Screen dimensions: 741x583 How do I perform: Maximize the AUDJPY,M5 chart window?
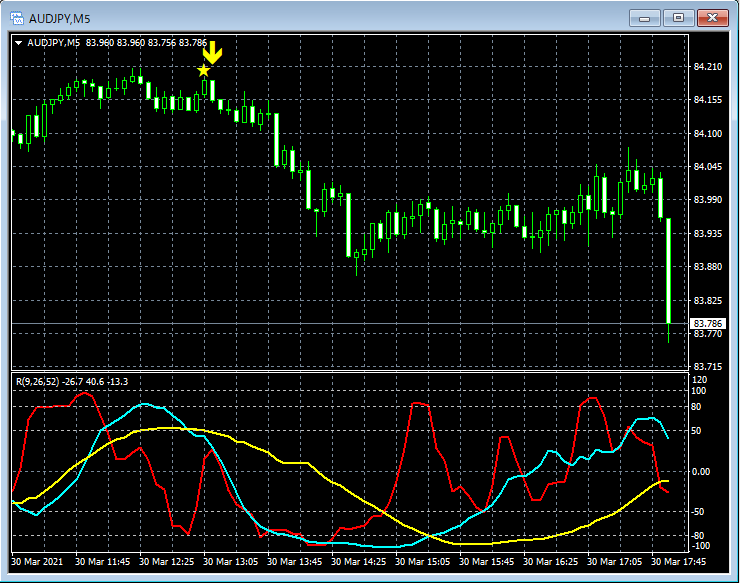(x=678, y=18)
